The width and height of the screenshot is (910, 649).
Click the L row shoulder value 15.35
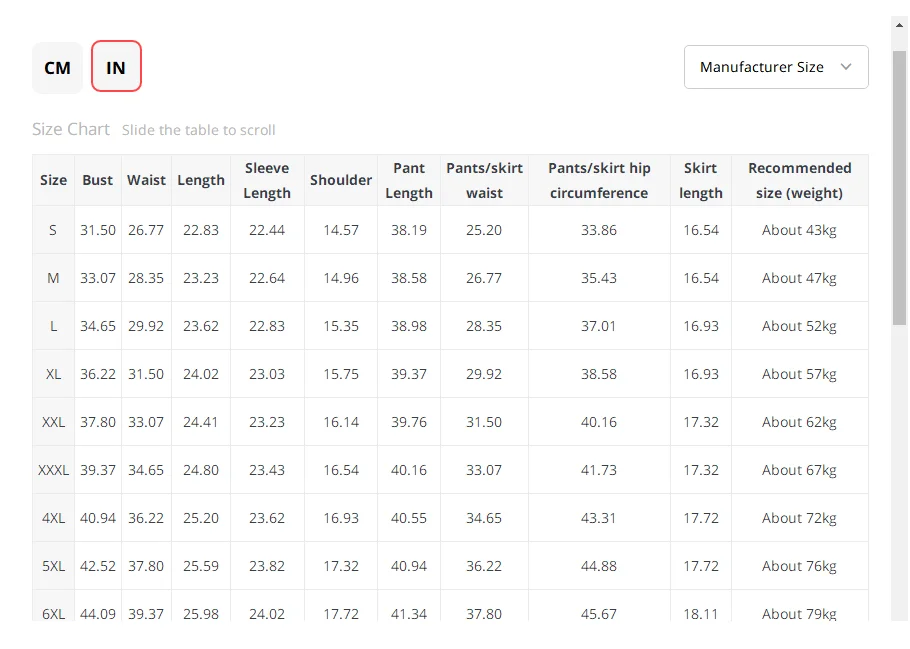pos(341,326)
